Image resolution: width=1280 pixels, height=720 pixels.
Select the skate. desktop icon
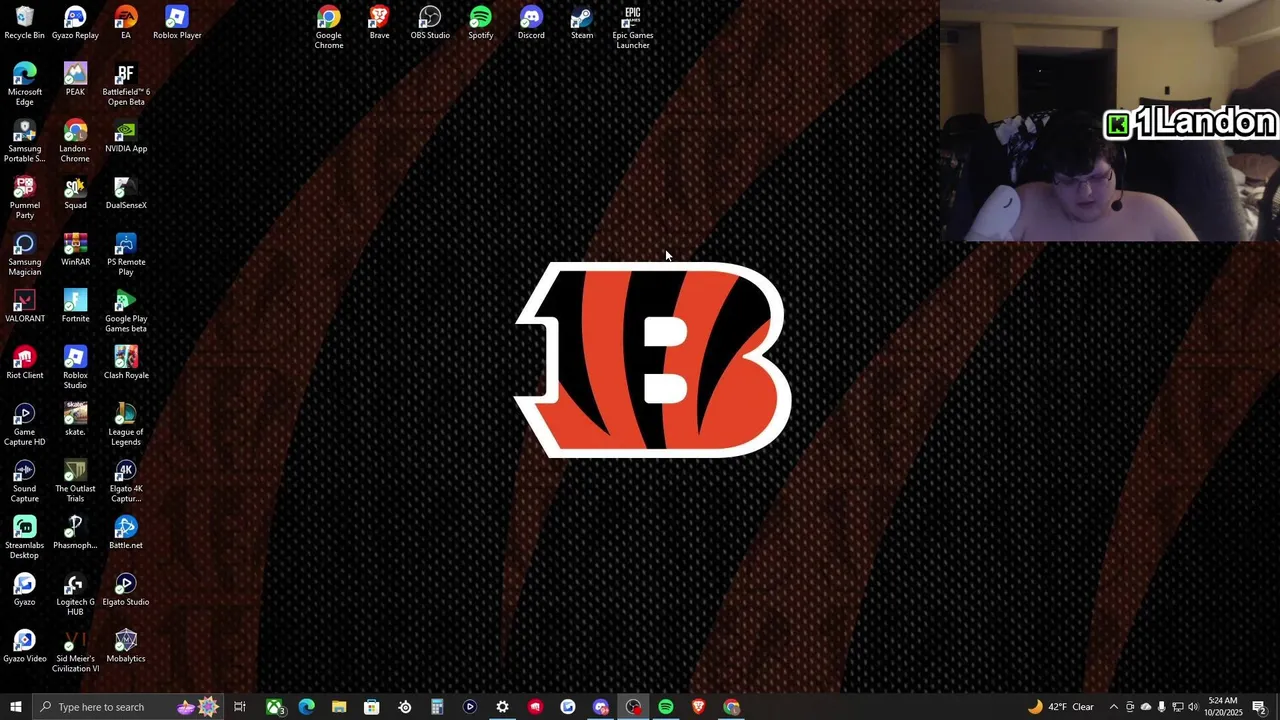click(75, 421)
